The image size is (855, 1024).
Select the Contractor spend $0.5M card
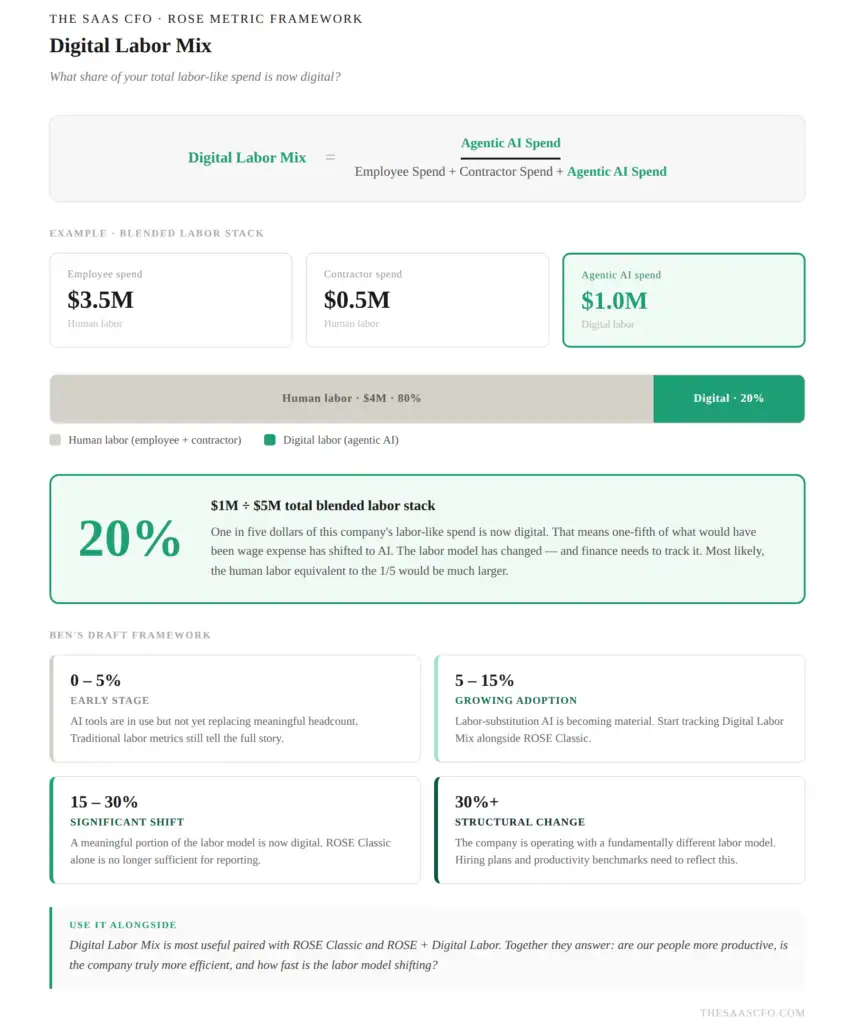coord(427,300)
